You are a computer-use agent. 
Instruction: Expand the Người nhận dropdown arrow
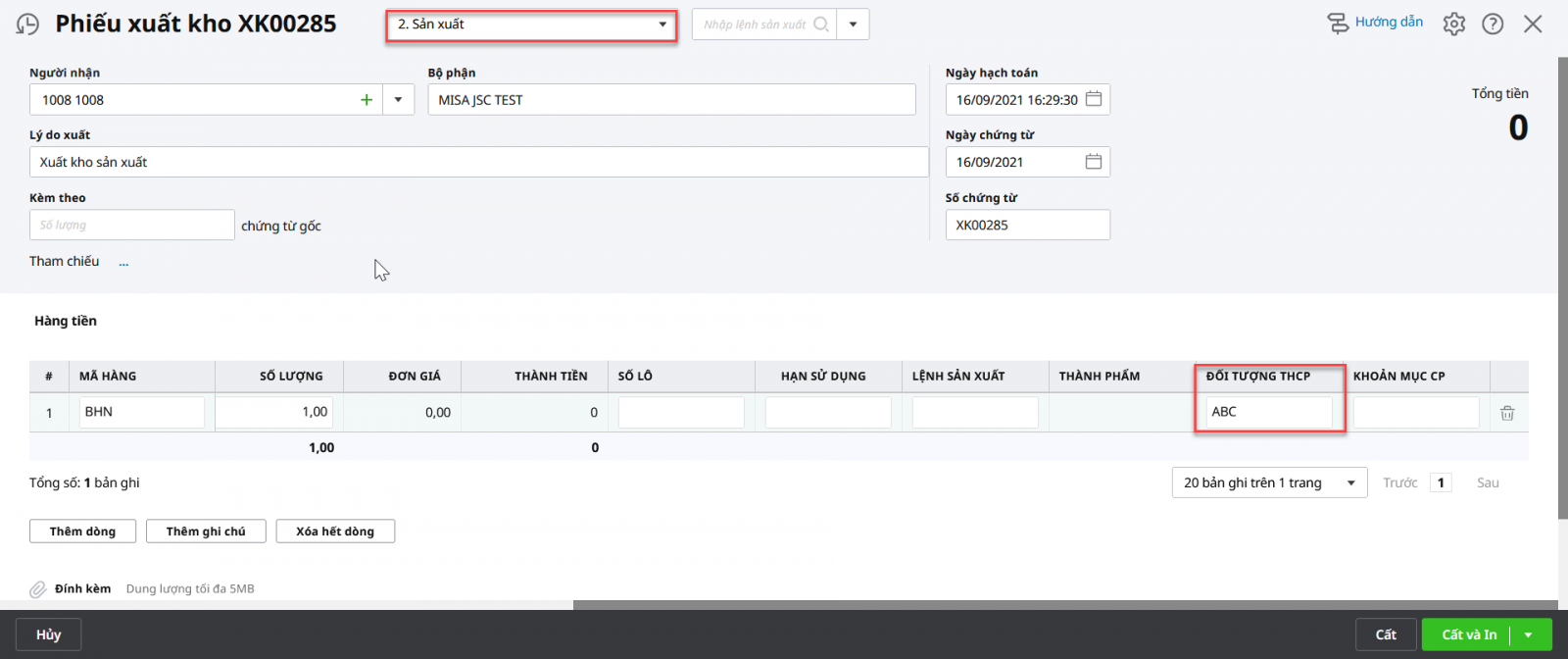point(398,100)
